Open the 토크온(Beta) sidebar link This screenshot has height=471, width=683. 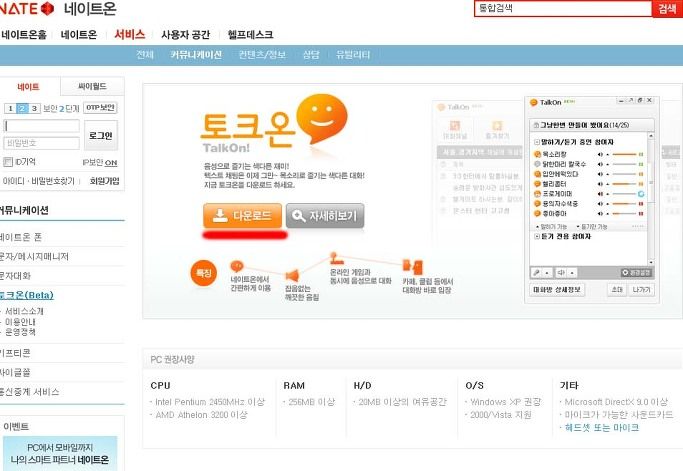click(27, 295)
